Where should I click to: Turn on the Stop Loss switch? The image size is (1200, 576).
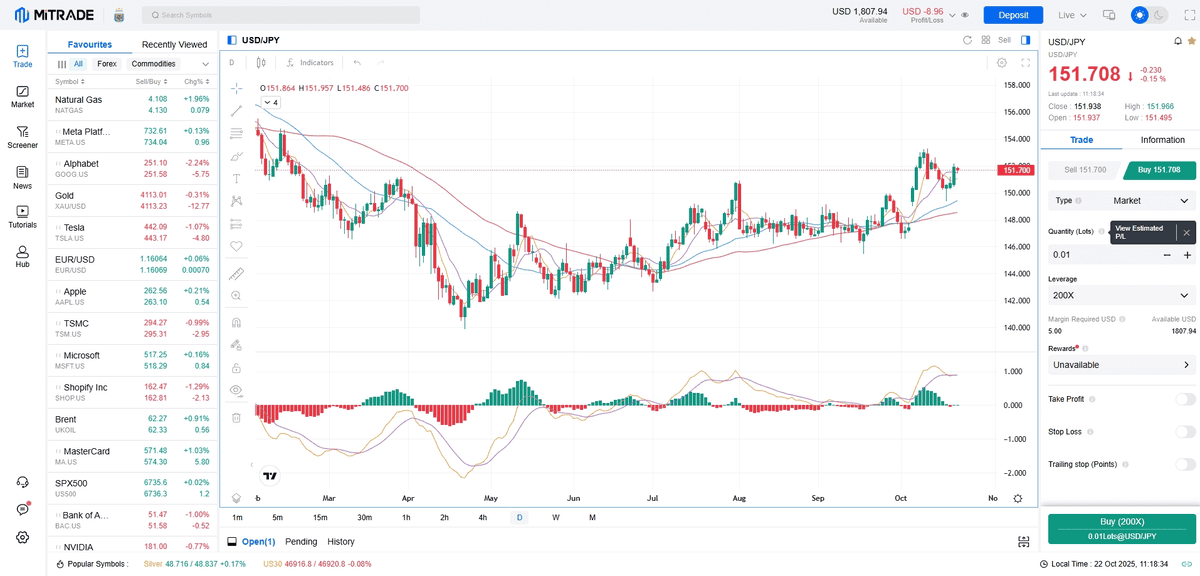[1185, 432]
